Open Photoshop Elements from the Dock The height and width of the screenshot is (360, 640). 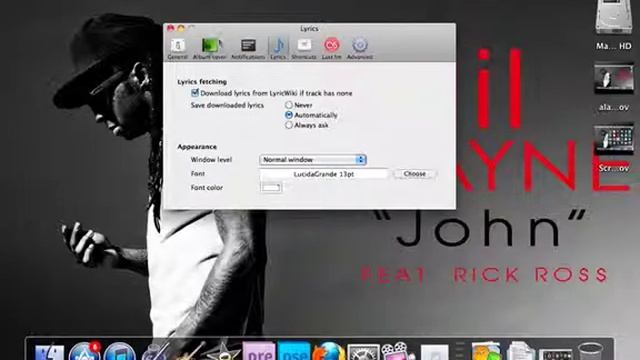[294, 352]
